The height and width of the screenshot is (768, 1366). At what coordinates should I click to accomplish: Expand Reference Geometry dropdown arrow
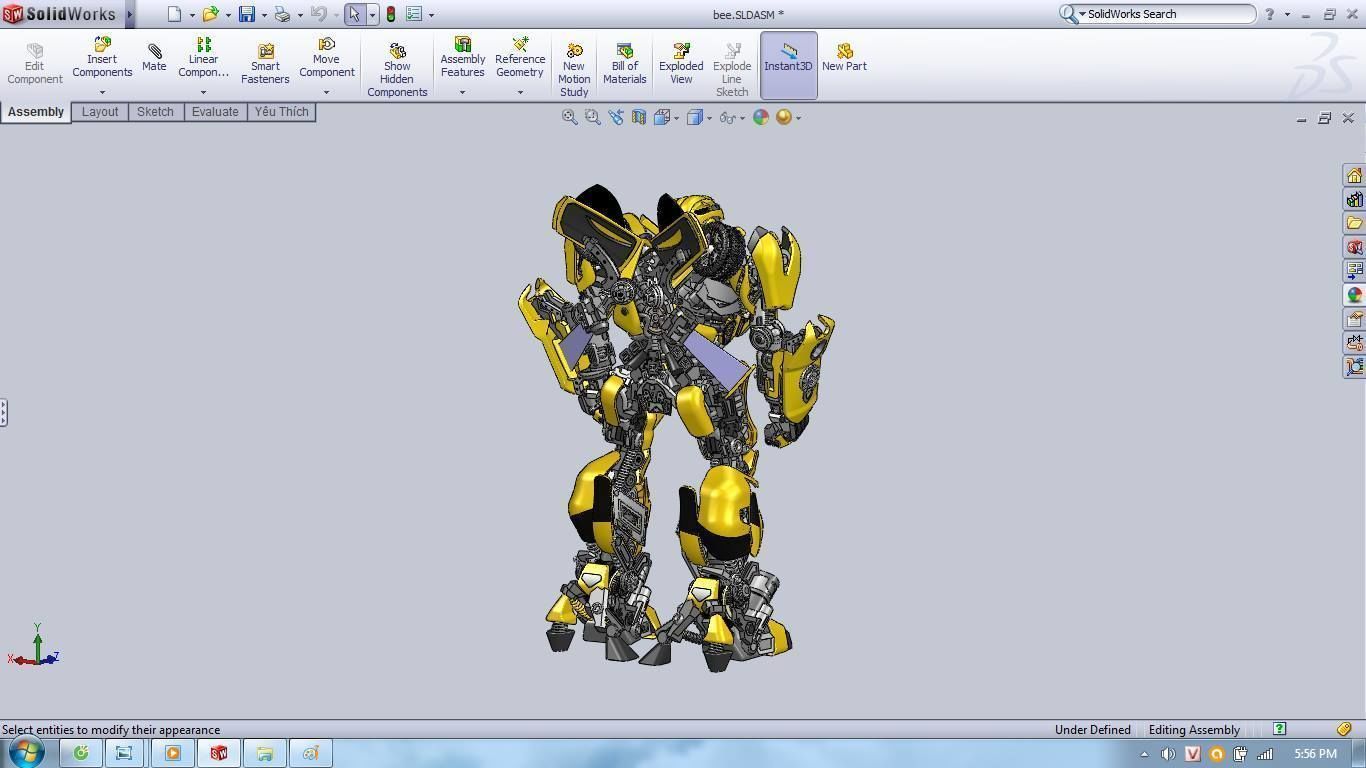[x=520, y=92]
